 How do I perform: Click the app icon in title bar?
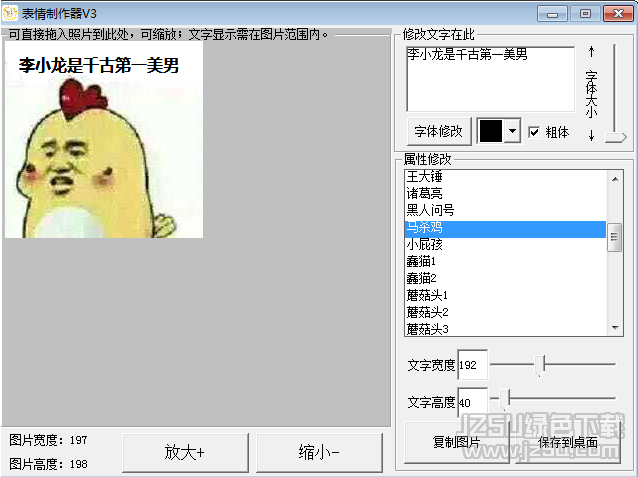point(10,13)
